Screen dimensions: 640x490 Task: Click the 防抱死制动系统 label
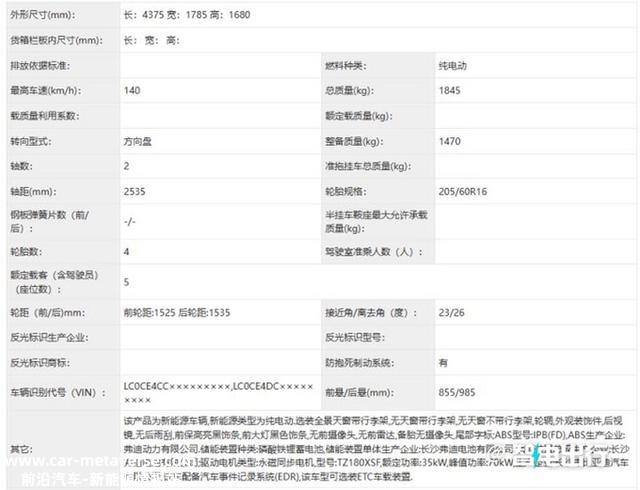359,363
